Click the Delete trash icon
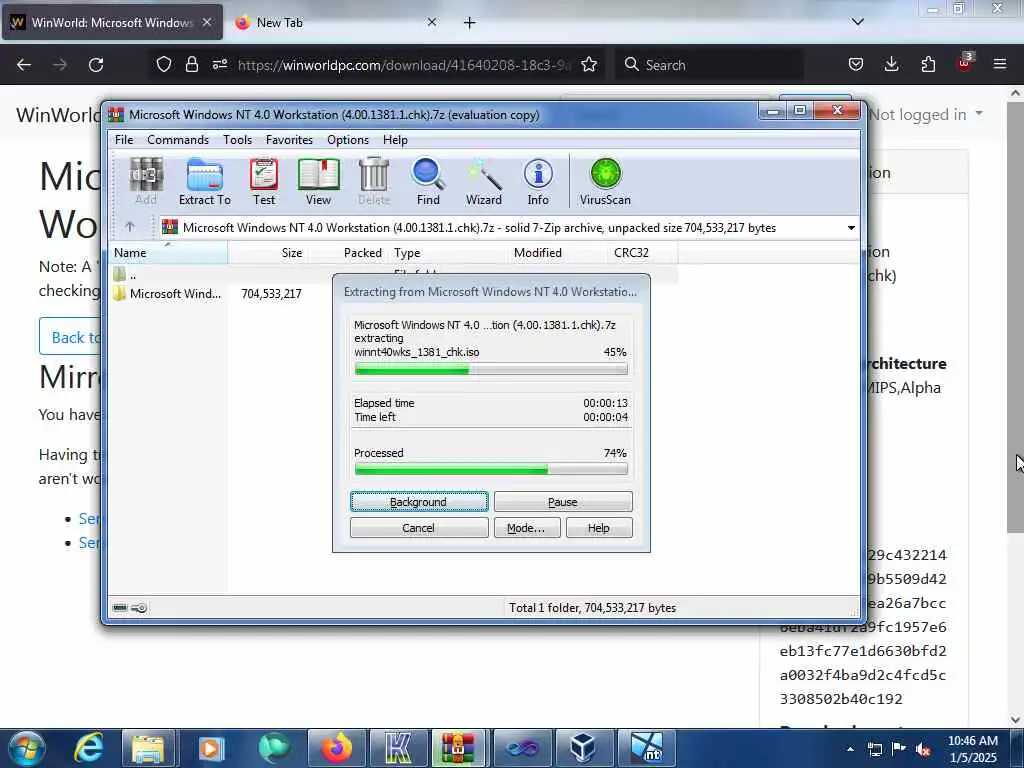This screenshot has height=768, width=1024. [374, 182]
